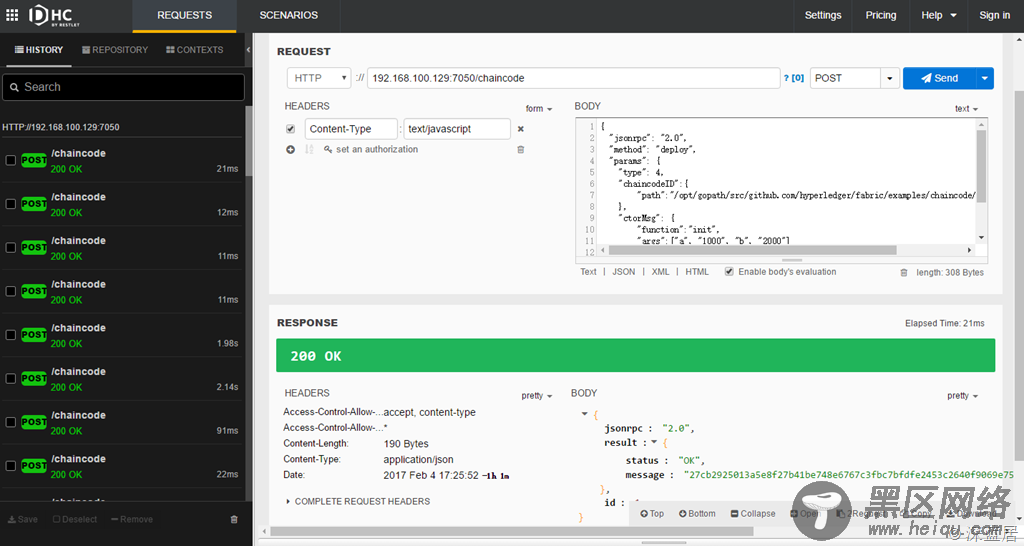Viewport: 1024px width, 546px height.
Task: Change response body pretty dropdown
Action: tap(963, 396)
